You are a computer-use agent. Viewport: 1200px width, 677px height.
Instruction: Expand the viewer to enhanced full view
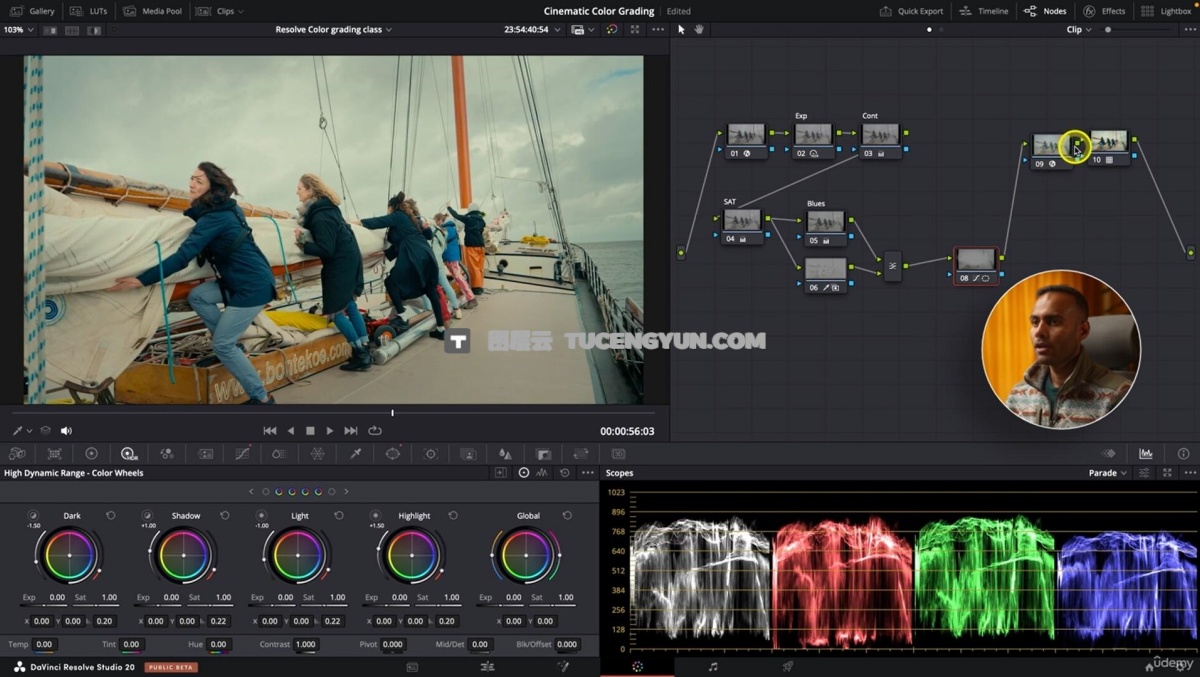pos(635,29)
